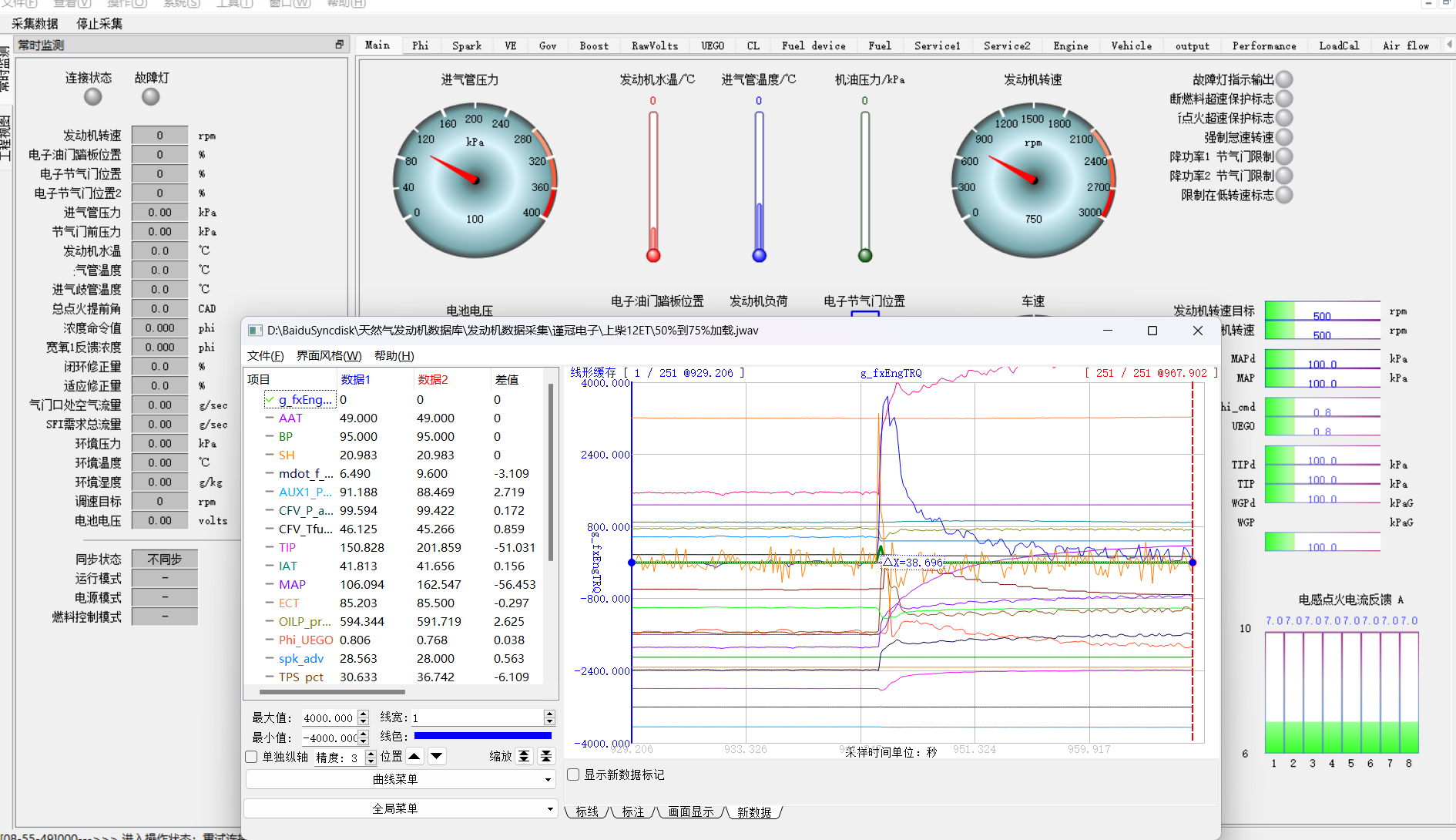Select the 标线 bottom tab

[x=587, y=811]
